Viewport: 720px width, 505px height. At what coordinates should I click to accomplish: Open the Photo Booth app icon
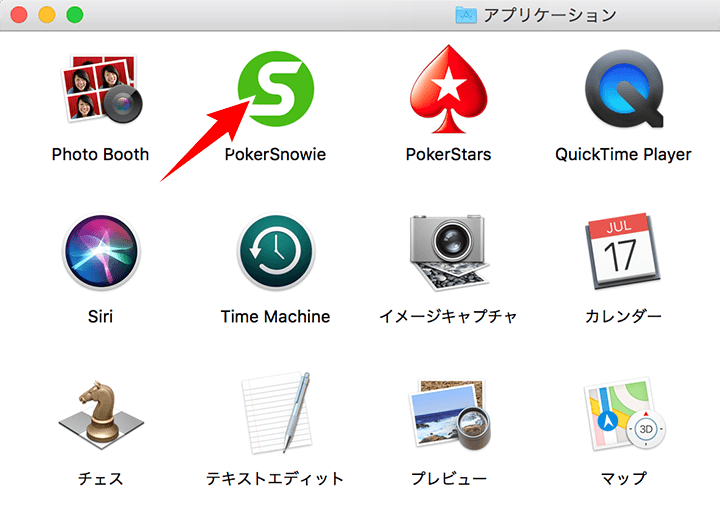tap(101, 89)
